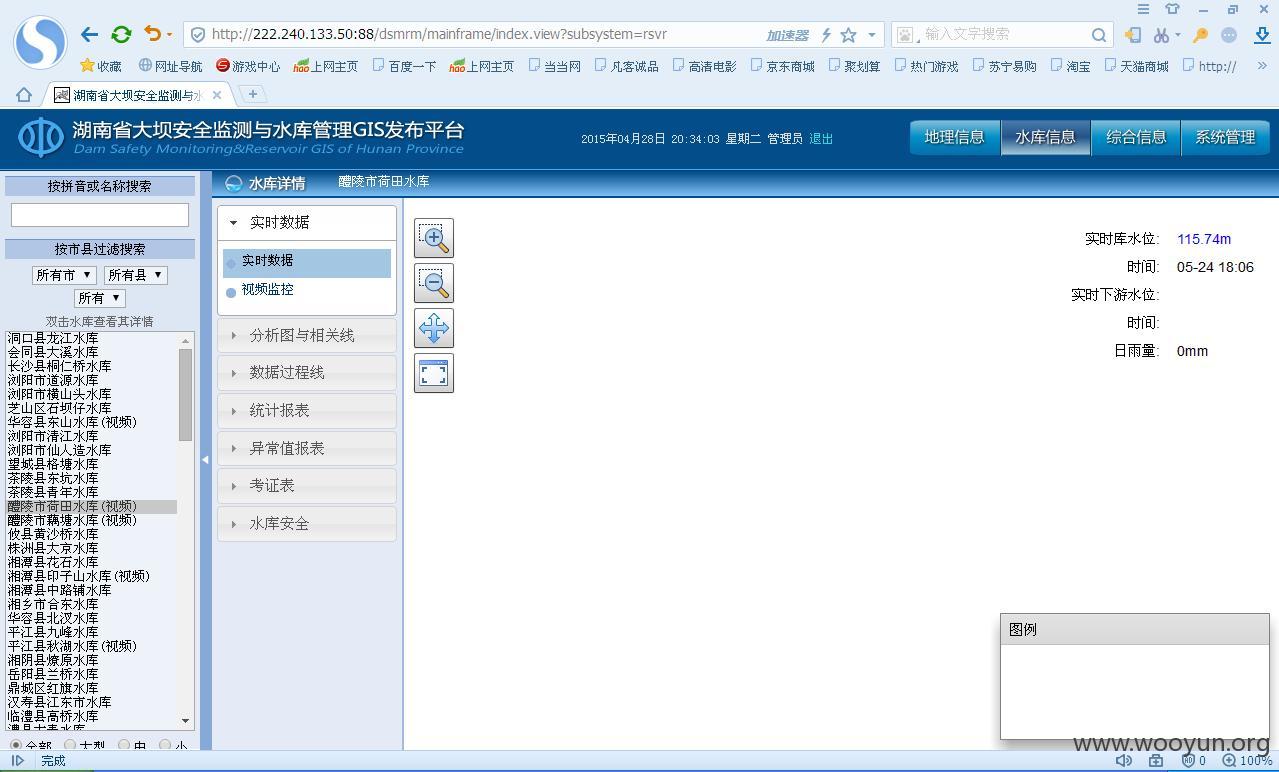Click the green refresh page icon
This screenshot has width=1279, height=772.
tap(121, 34)
